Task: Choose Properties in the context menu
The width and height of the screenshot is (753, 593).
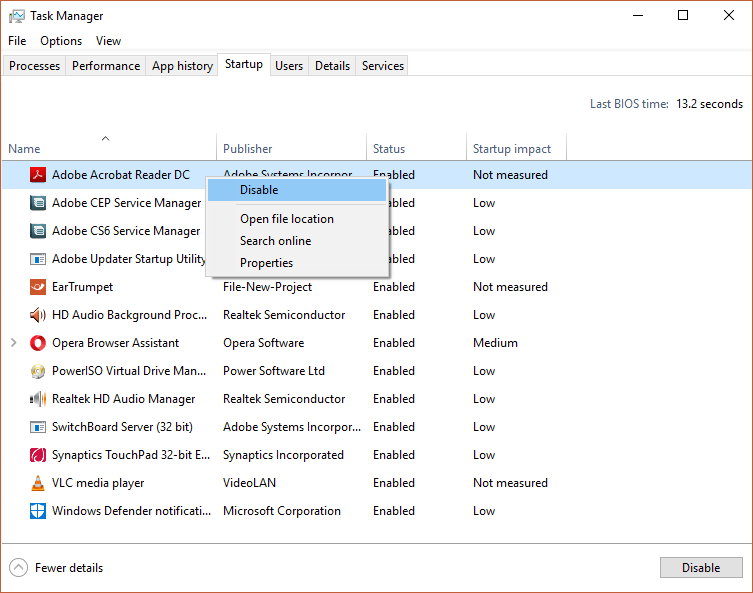Action: 297,263
